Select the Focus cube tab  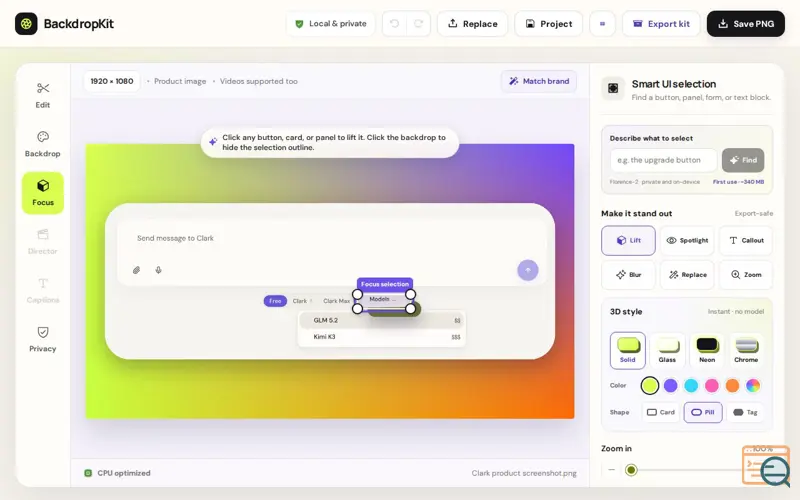coord(43,193)
